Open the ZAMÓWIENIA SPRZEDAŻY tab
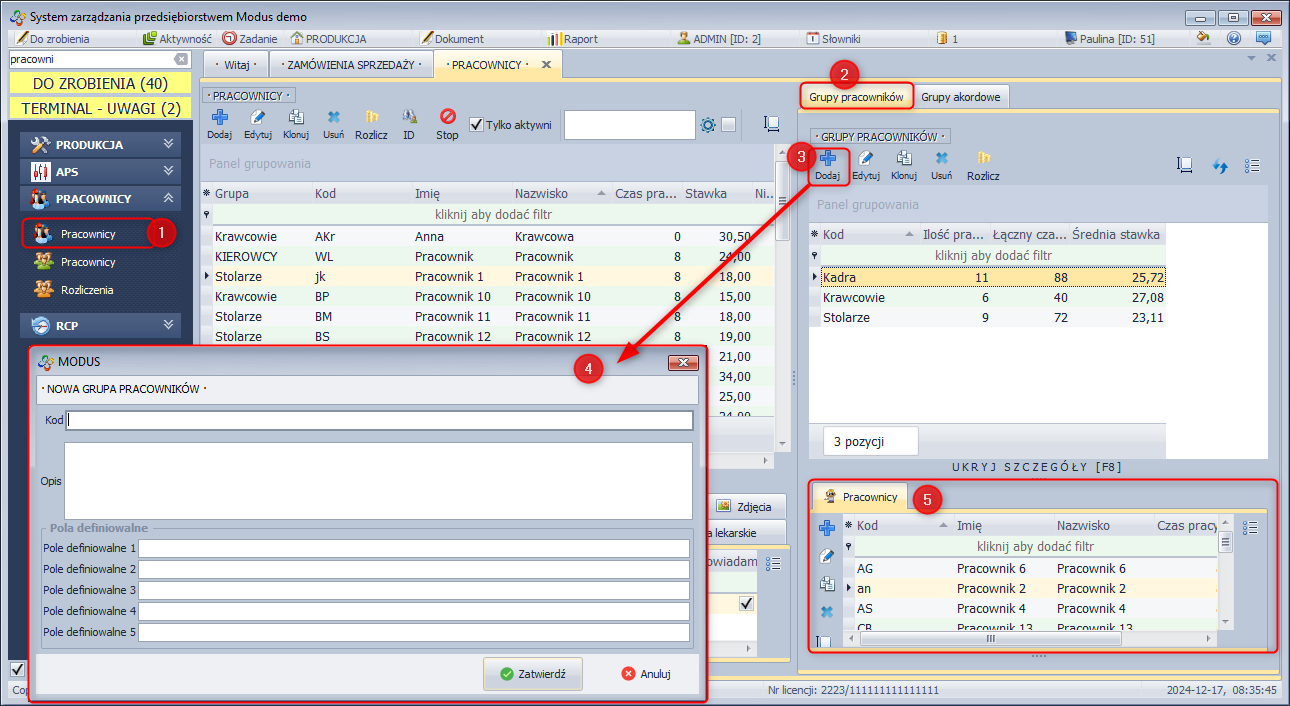The height and width of the screenshot is (706, 1290). (x=349, y=65)
